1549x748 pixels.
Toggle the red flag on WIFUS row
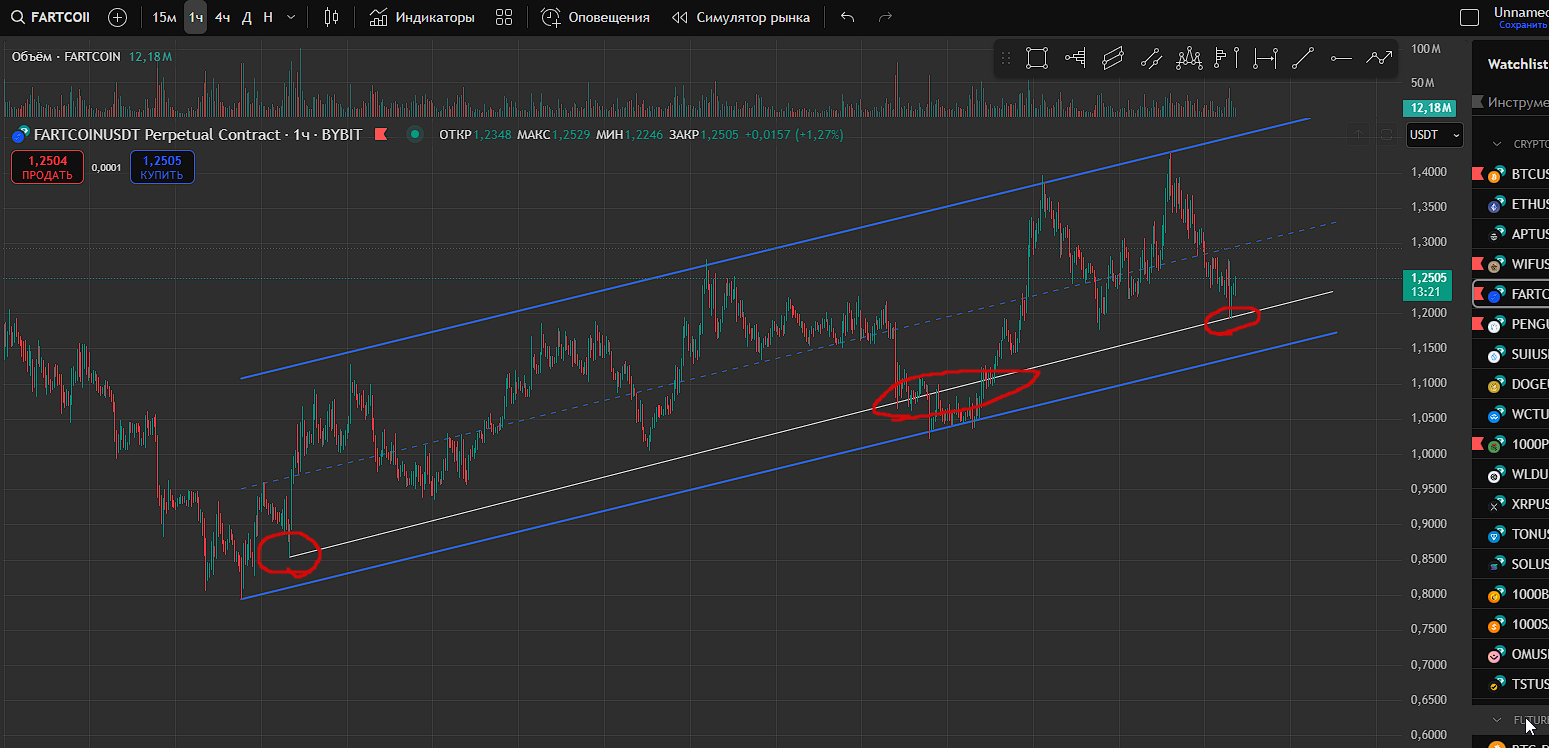[1479, 264]
